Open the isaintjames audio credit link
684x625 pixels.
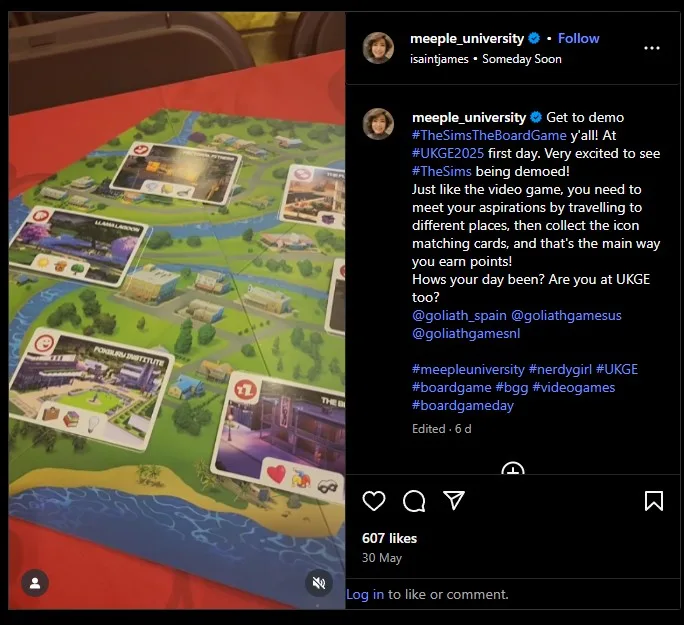pyautogui.click(x=439, y=59)
